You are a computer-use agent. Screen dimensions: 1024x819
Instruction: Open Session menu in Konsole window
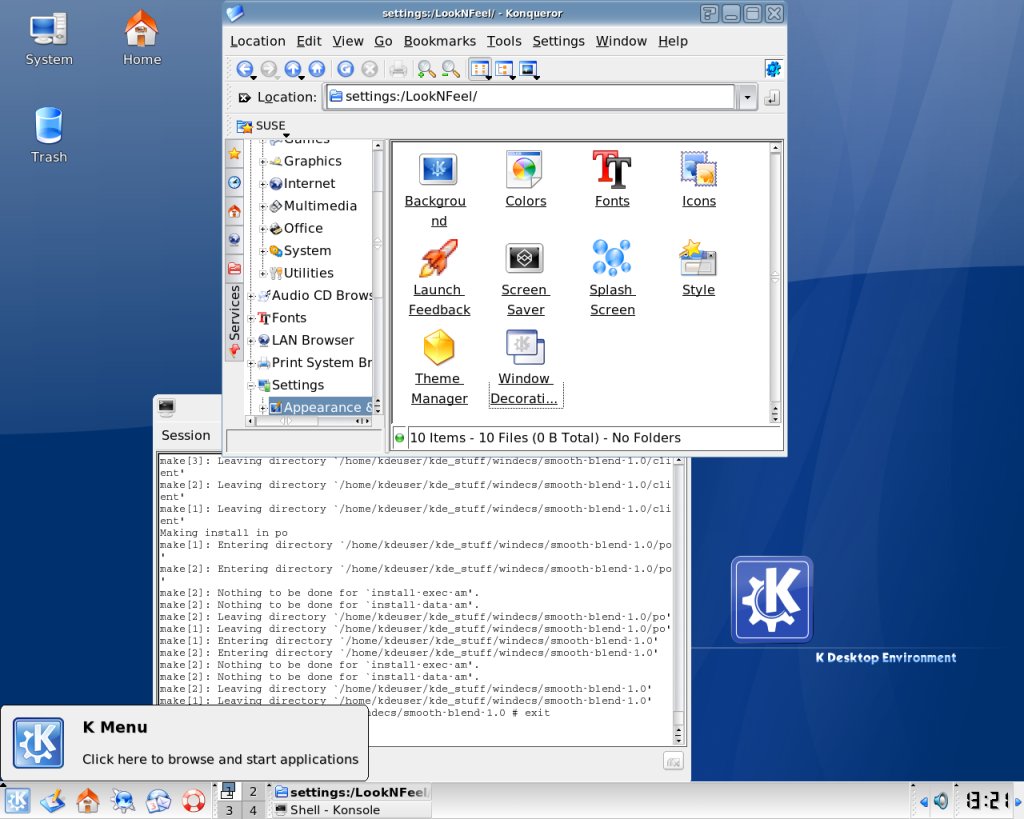[186, 435]
